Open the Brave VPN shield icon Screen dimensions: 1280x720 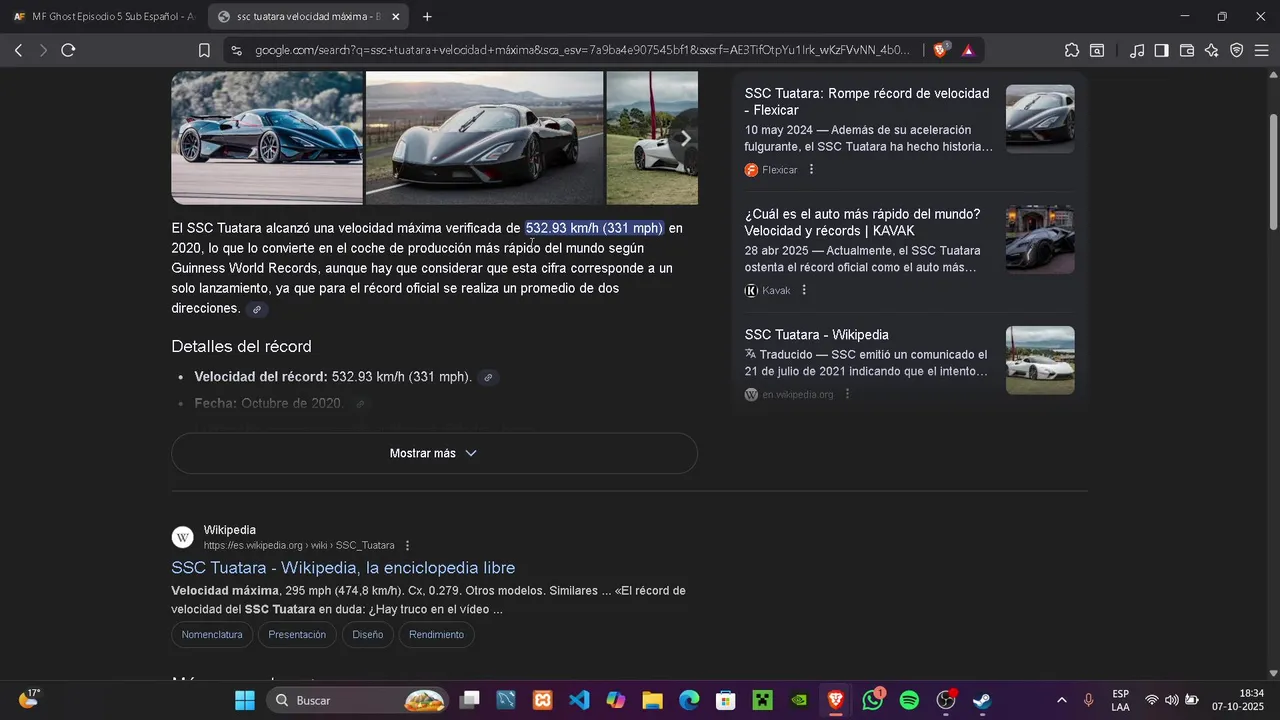(1237, 50)
